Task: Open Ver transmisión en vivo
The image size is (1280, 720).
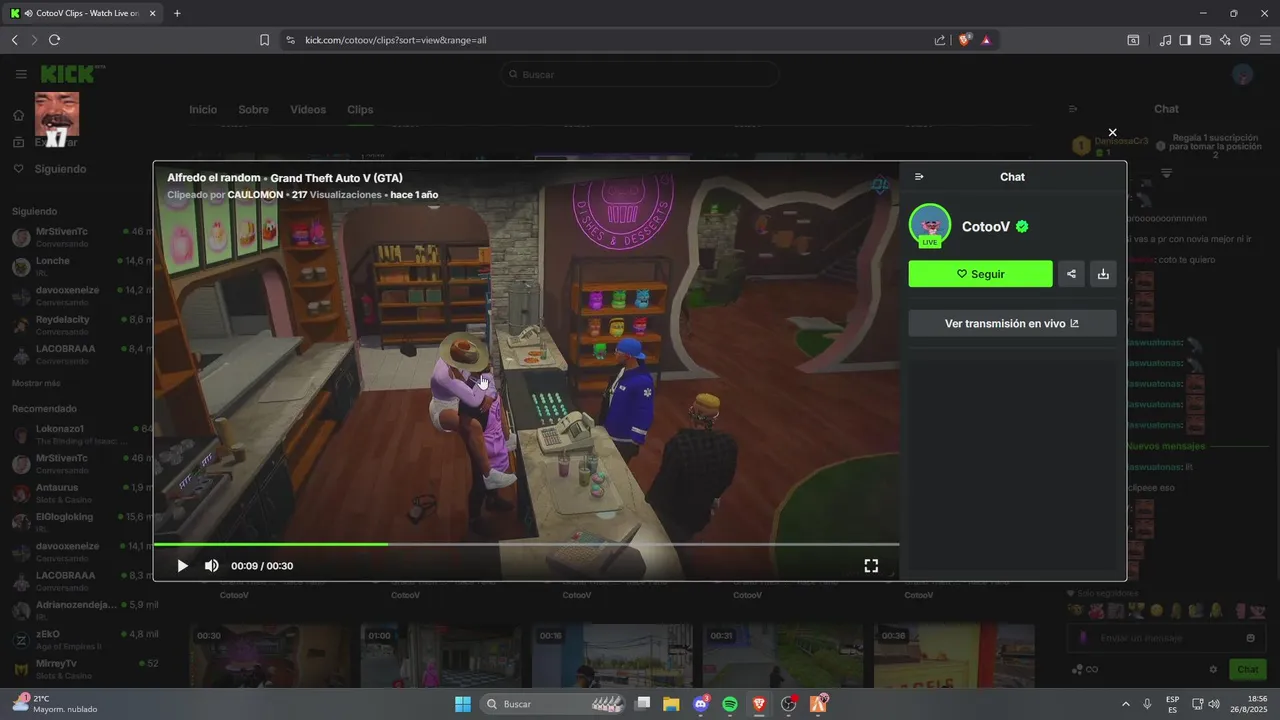Action: 1012,323
